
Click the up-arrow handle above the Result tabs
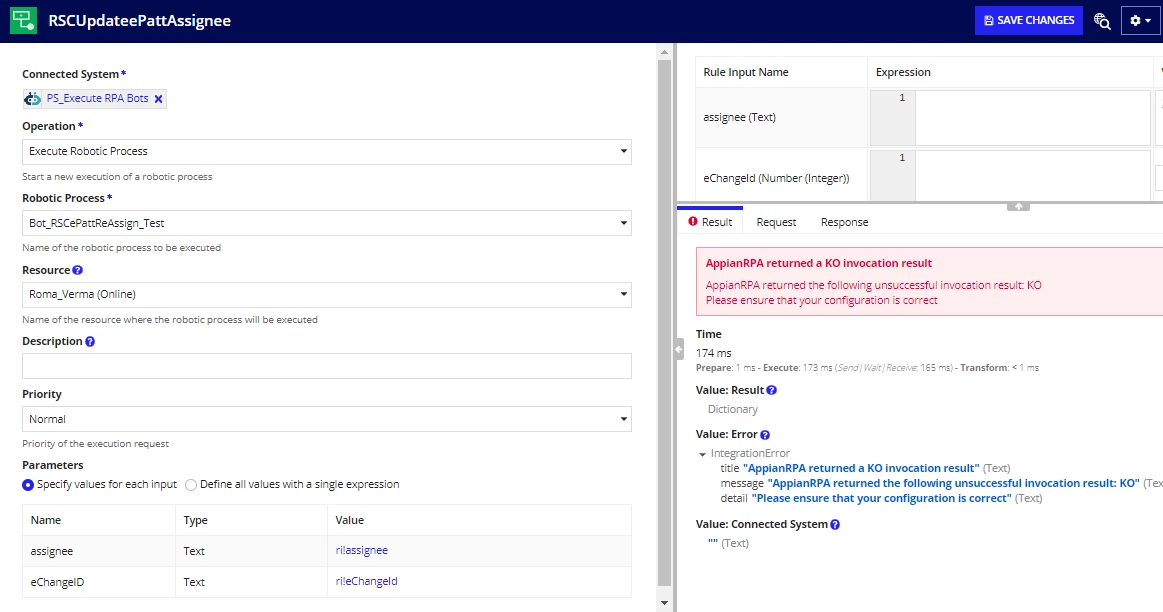[x=1018, y=206]
